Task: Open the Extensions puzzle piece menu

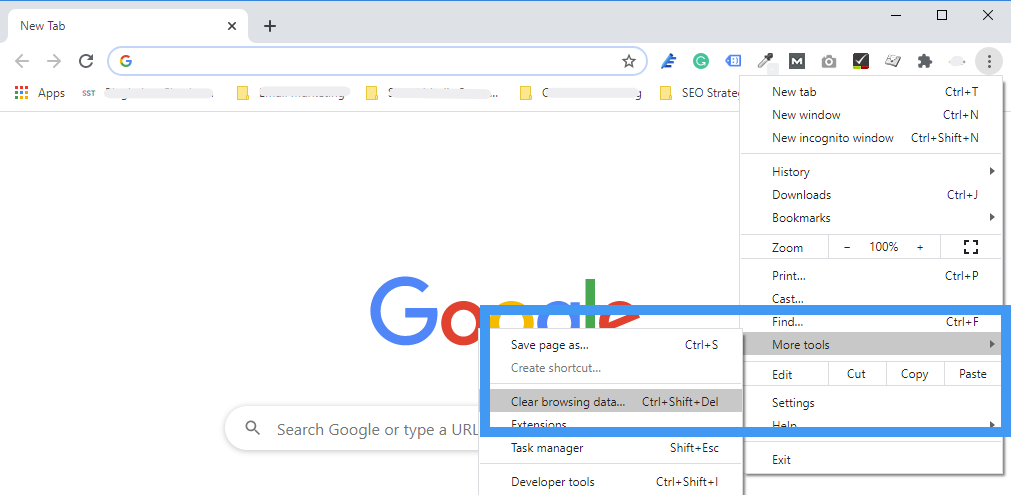Action: (925, 61)
